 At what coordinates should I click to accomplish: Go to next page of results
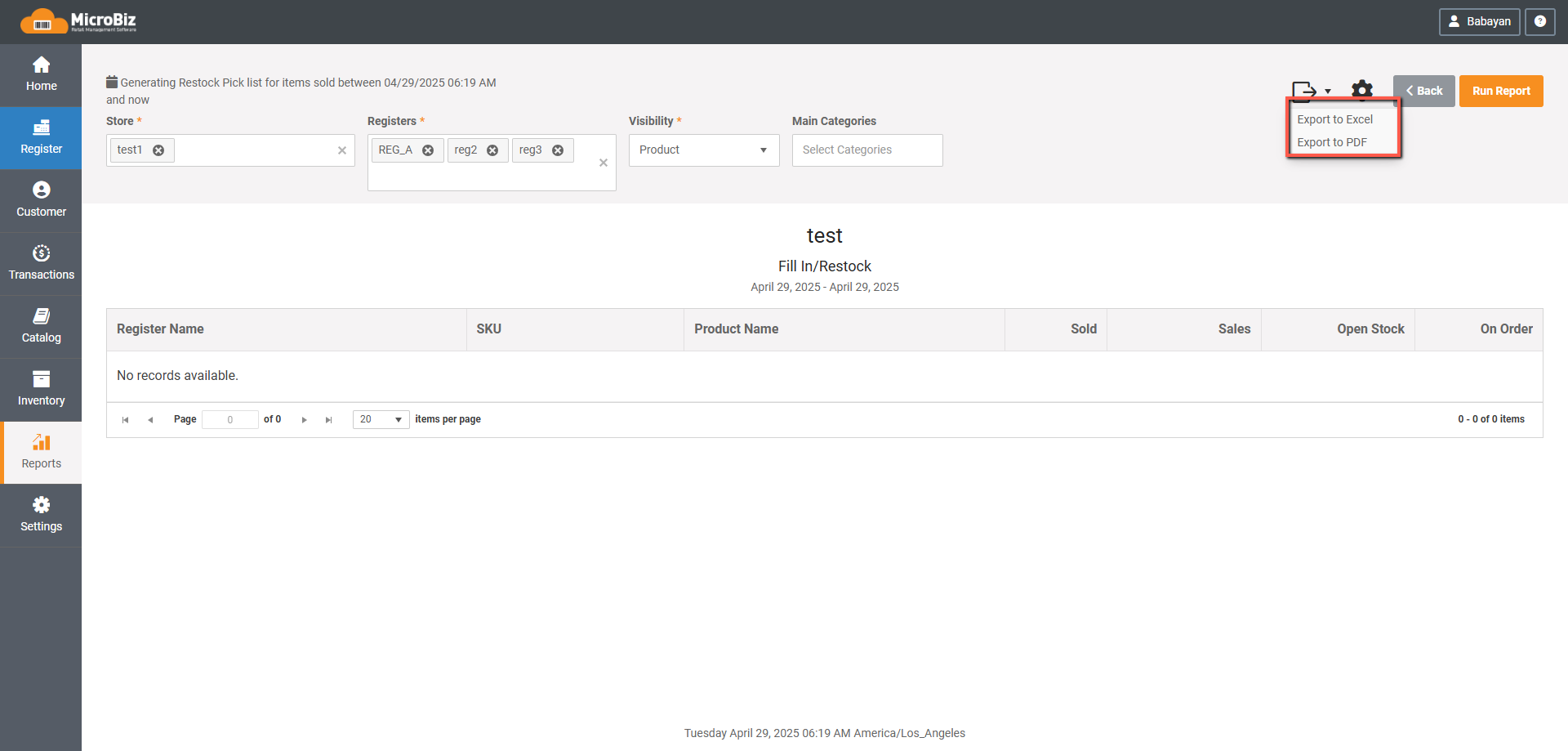tap(304, 420)
